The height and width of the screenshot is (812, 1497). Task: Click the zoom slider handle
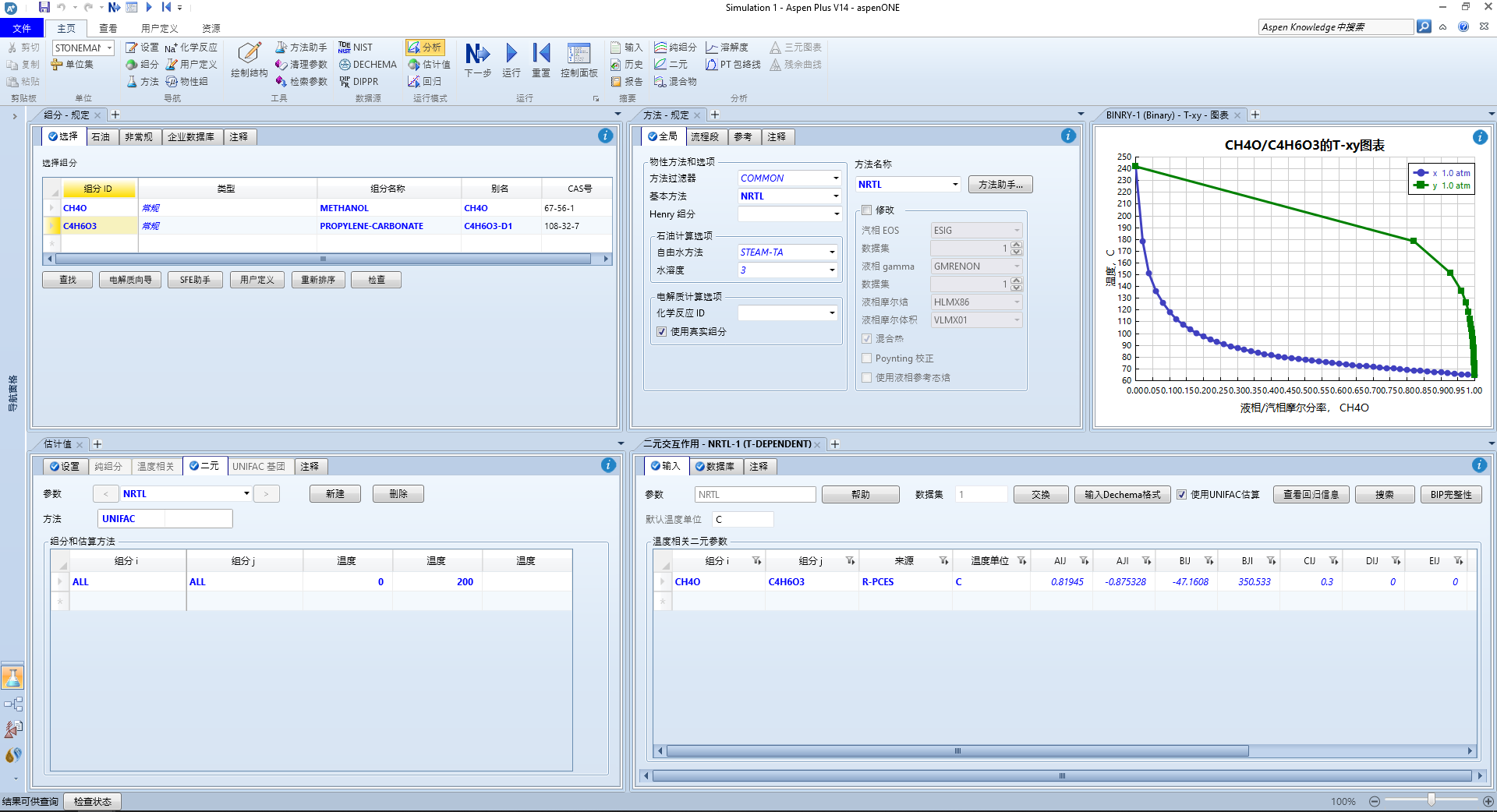[x=1431, y=800]
